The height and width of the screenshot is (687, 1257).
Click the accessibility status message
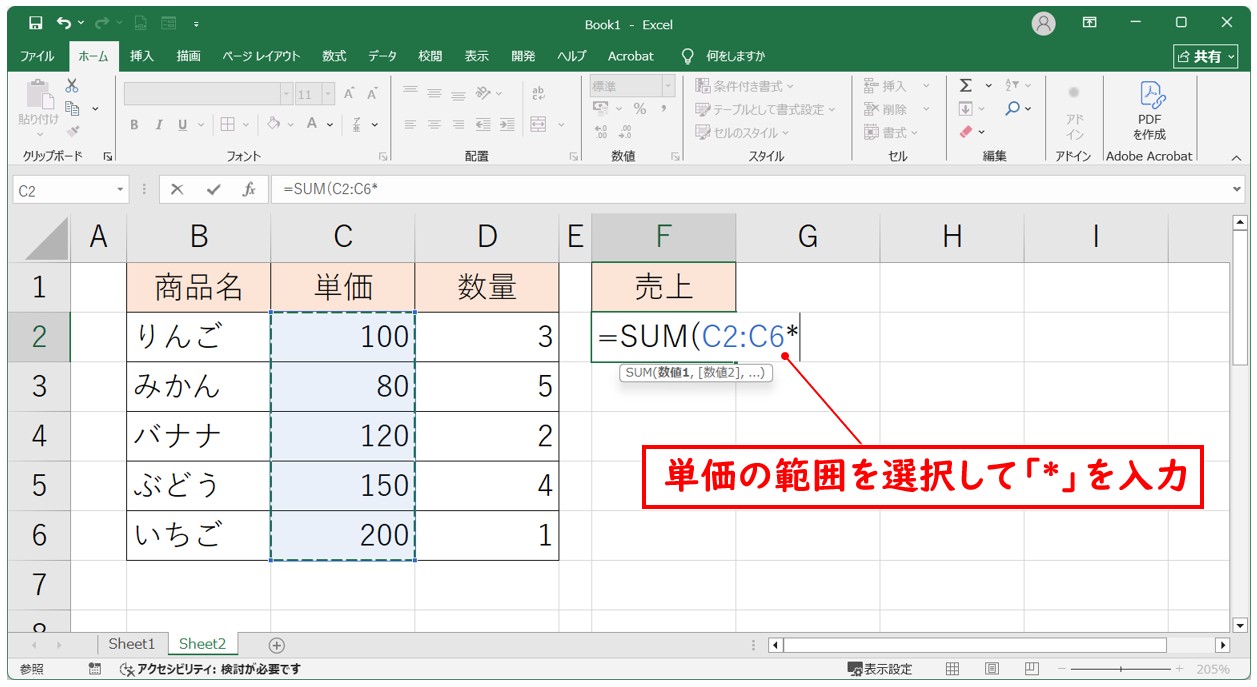point(210,669)
